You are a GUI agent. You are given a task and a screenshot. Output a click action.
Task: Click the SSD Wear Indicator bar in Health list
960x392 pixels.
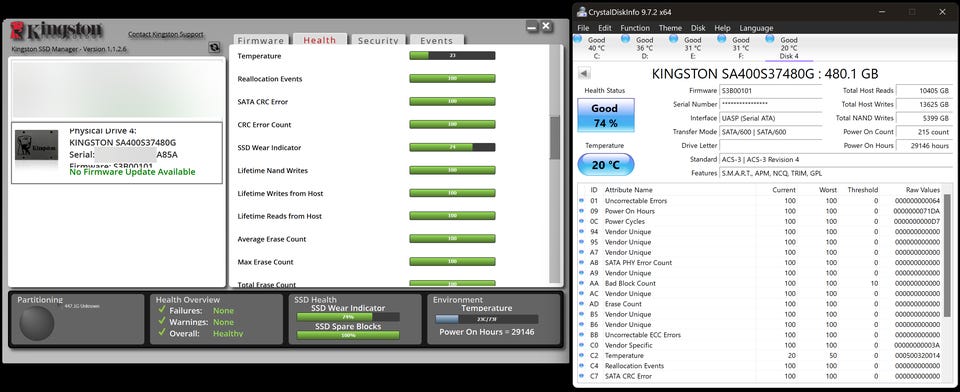[452, 148]
